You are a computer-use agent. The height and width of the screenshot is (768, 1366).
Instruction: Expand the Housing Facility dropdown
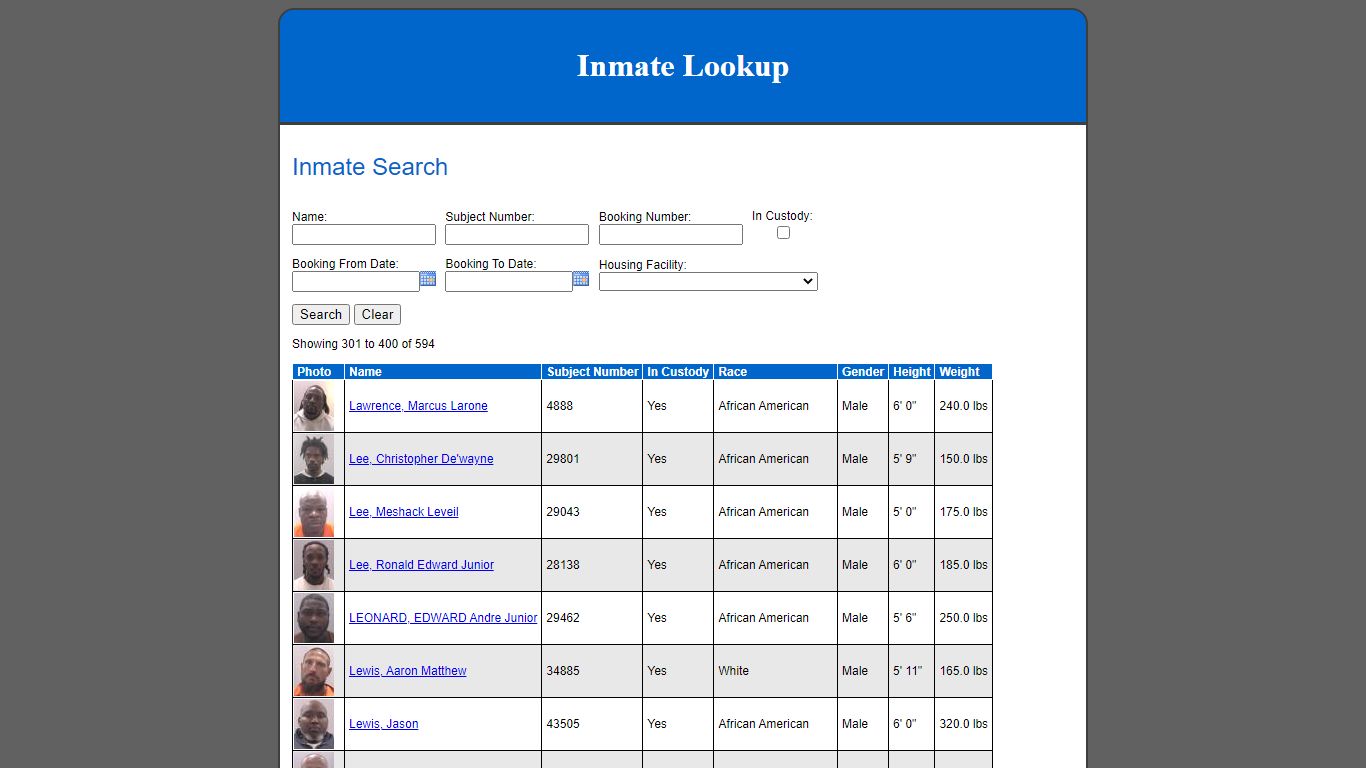[x=708, y=282]
